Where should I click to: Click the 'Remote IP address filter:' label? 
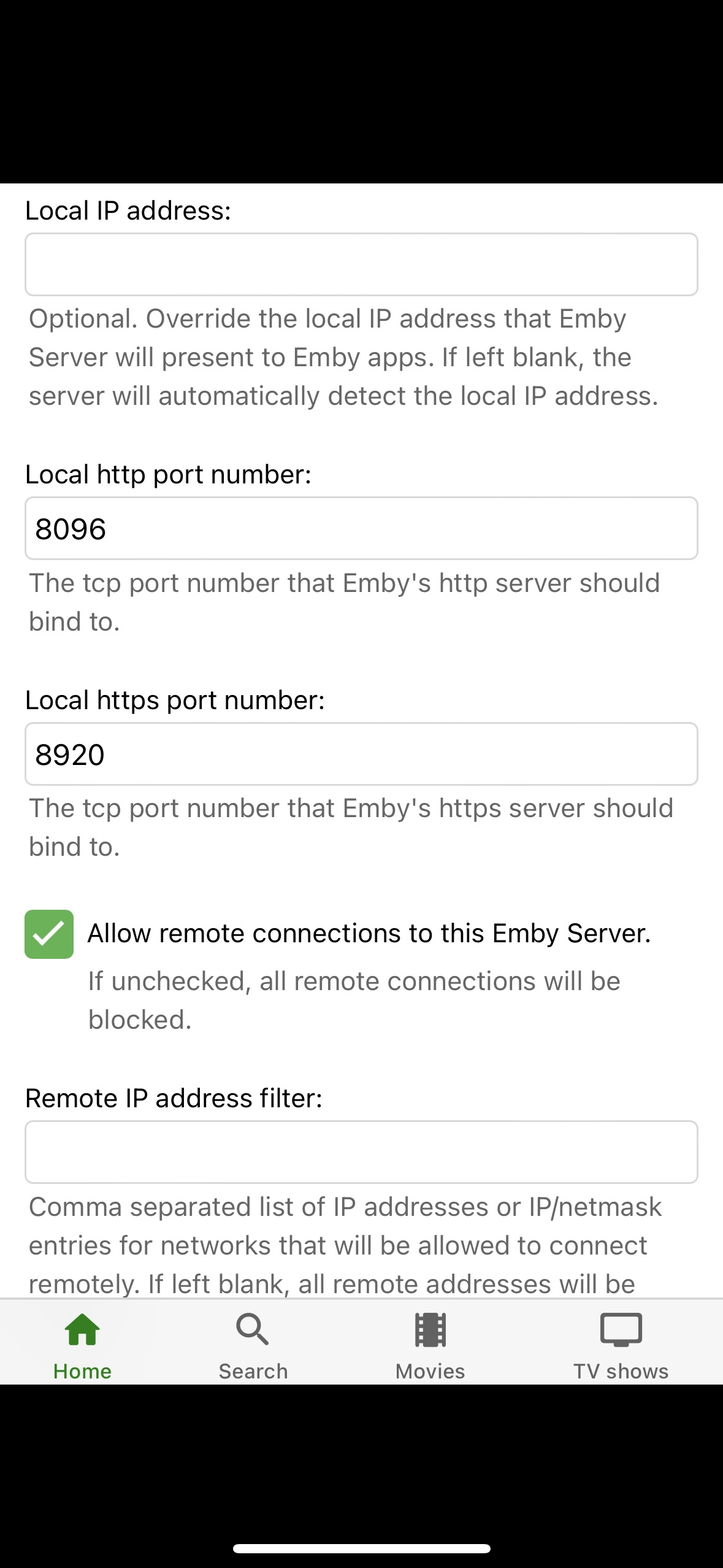click(174, 1098)
